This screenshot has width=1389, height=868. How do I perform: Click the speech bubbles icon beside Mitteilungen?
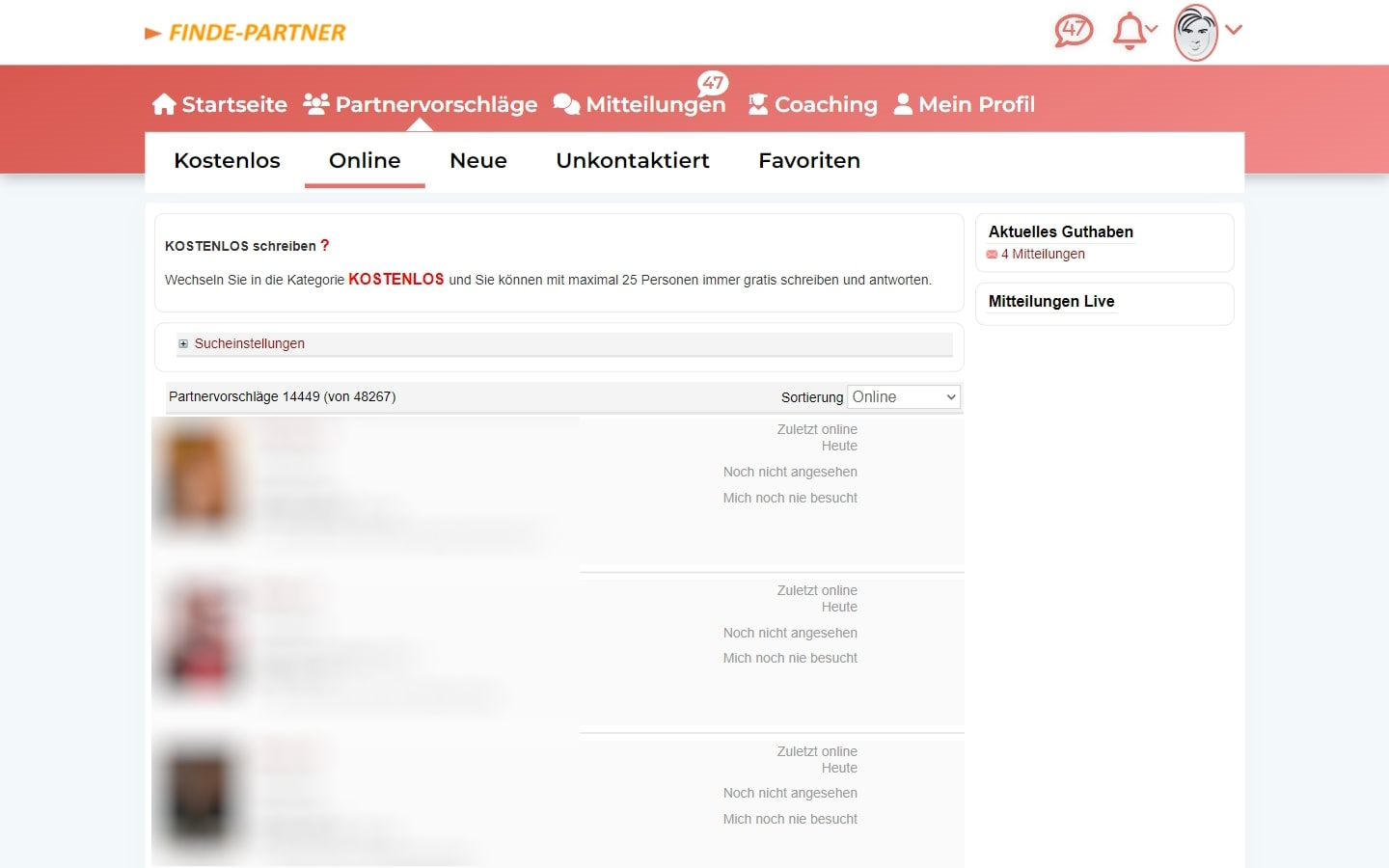tap(564, 102)
